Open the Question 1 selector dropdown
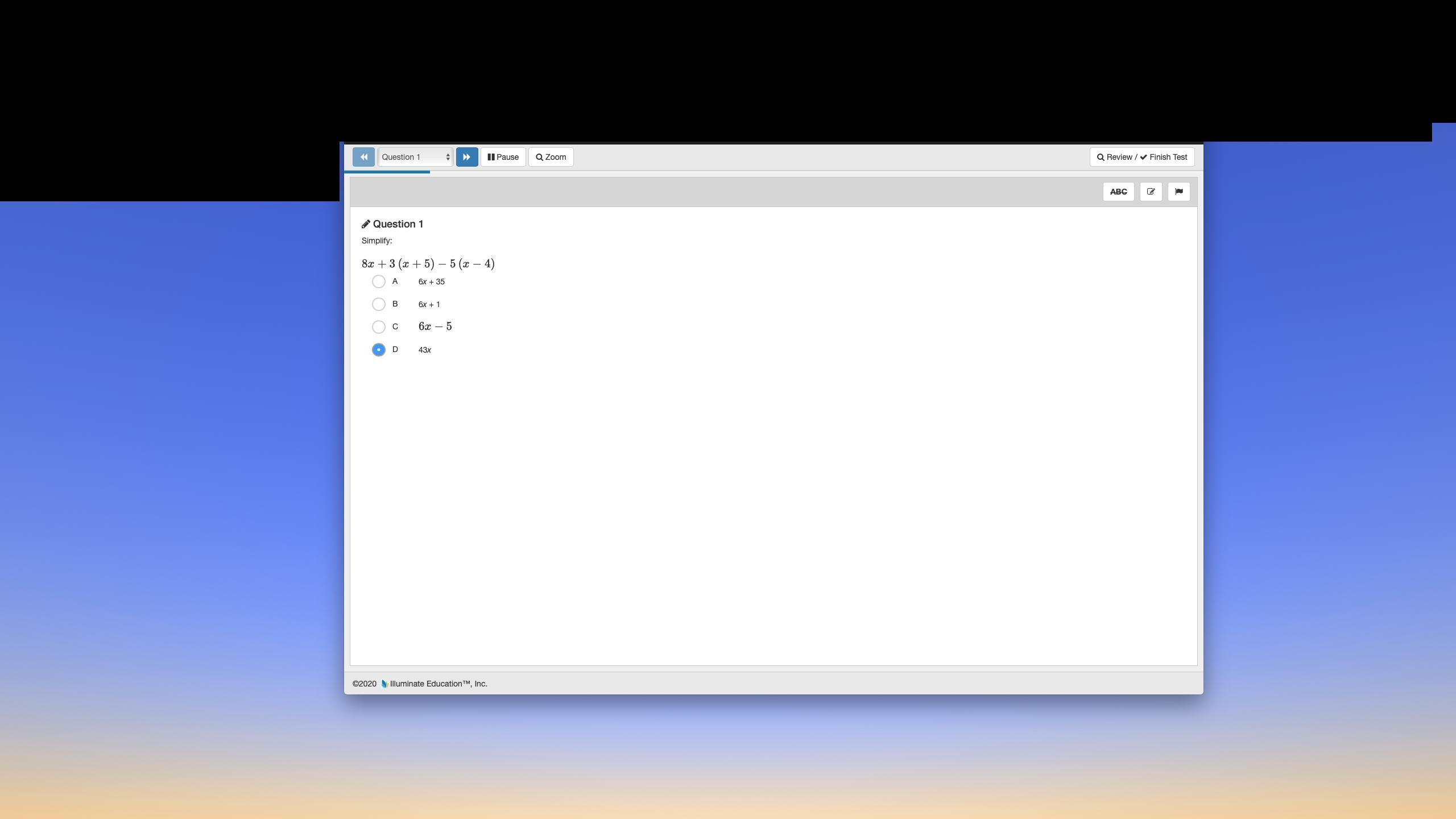 click(415, 157)
